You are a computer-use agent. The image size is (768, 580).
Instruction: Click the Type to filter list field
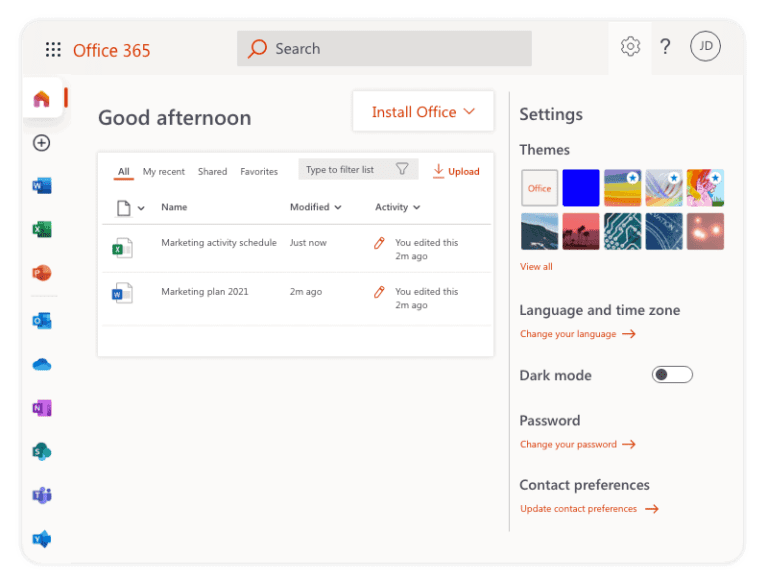[x=347, y=170]
